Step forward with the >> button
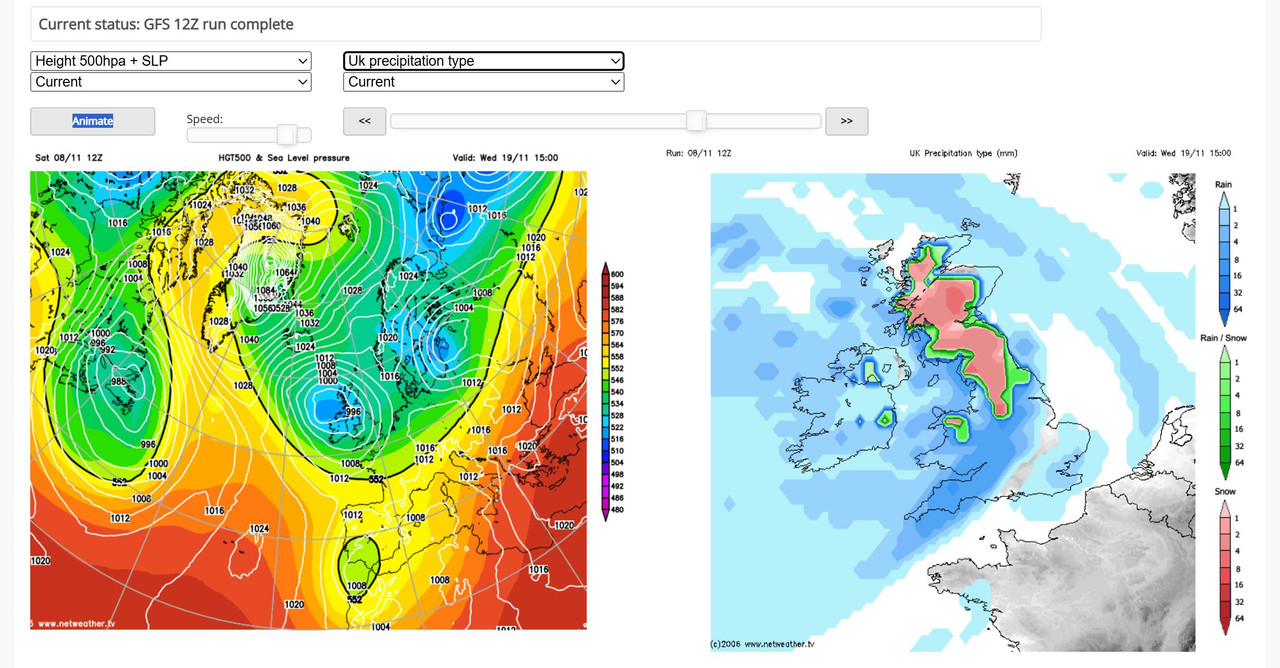Image resolution: width=1280 pixels, height=668 pixels. [x=847, y=121]
